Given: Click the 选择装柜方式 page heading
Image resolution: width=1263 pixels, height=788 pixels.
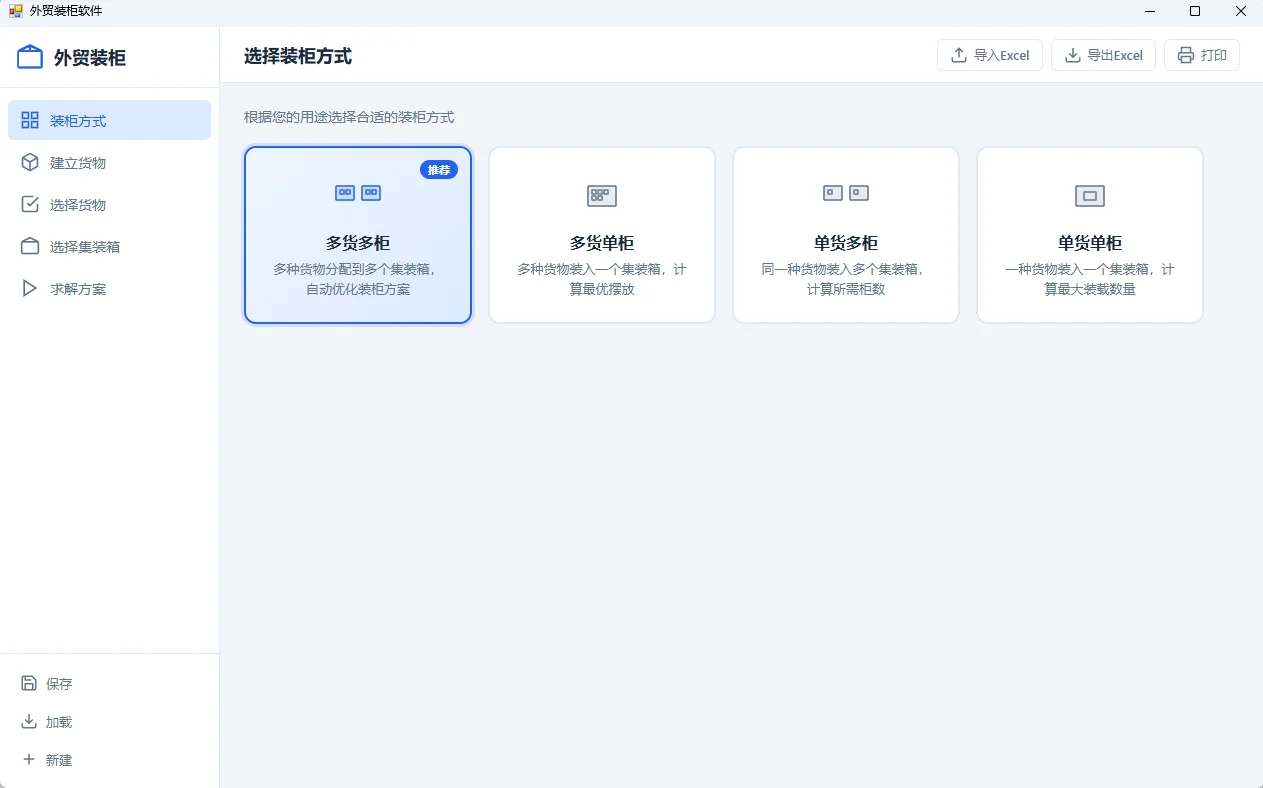Looking at the screenshot, I should pos(298,56).
